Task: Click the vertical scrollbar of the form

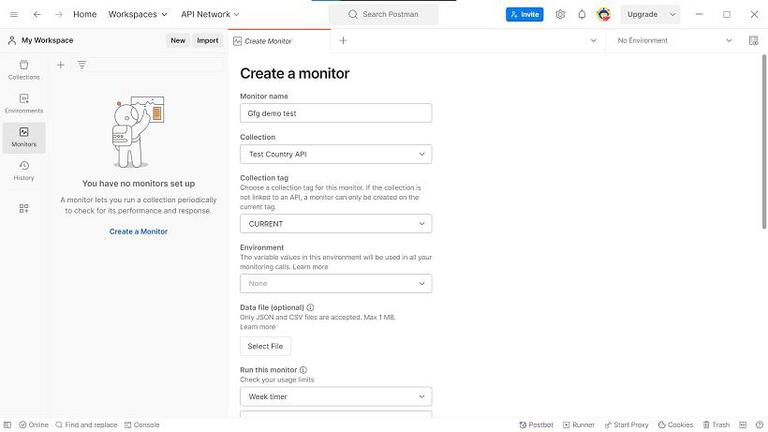Action: [764, 142]
